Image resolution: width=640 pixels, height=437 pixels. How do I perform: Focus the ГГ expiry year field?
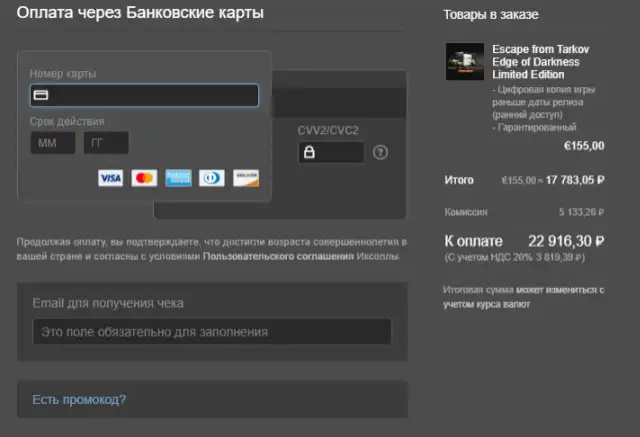pyautogui.click(x=106, y=143)
